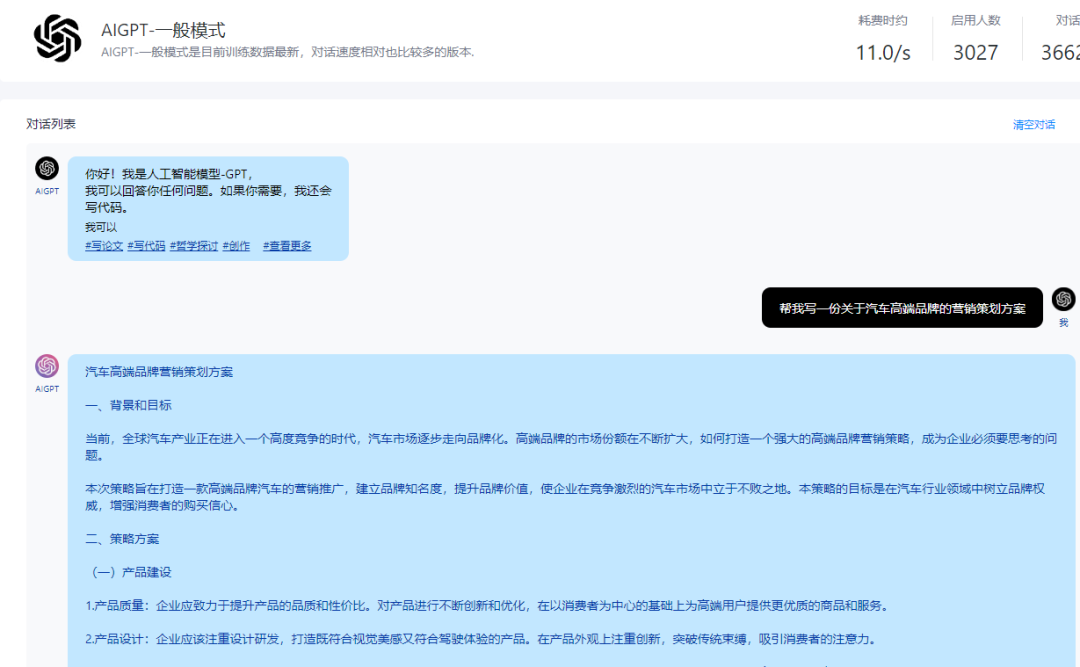Image resolution: width=1080 pixels, height=667 pixels.
Task: Click the large AIGPT logo in header
Action: pos(57,39)
